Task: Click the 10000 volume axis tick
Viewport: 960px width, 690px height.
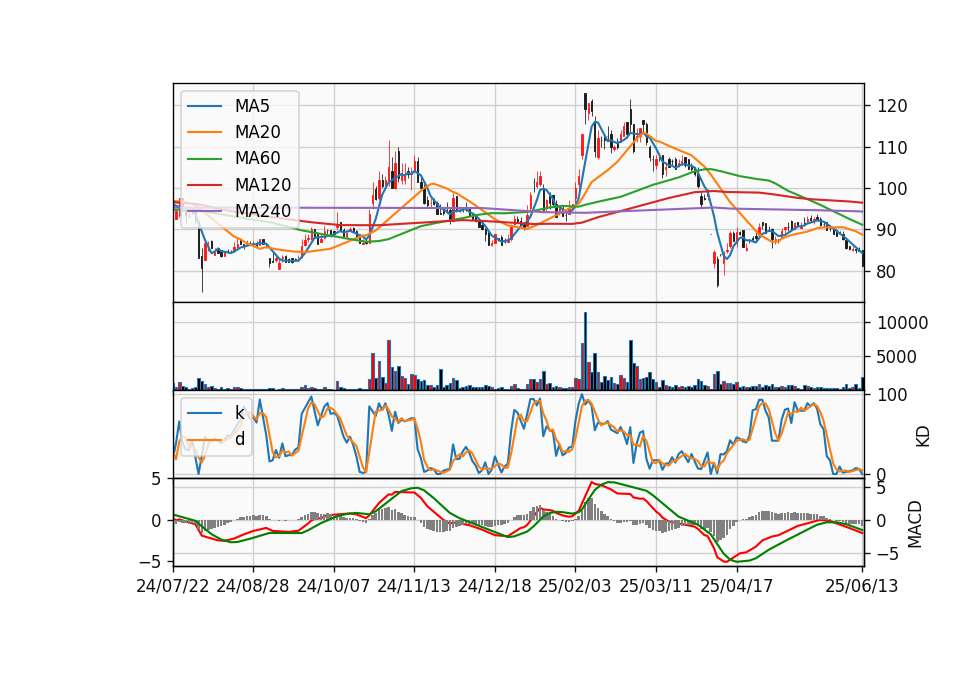Action: pos(902,323)
